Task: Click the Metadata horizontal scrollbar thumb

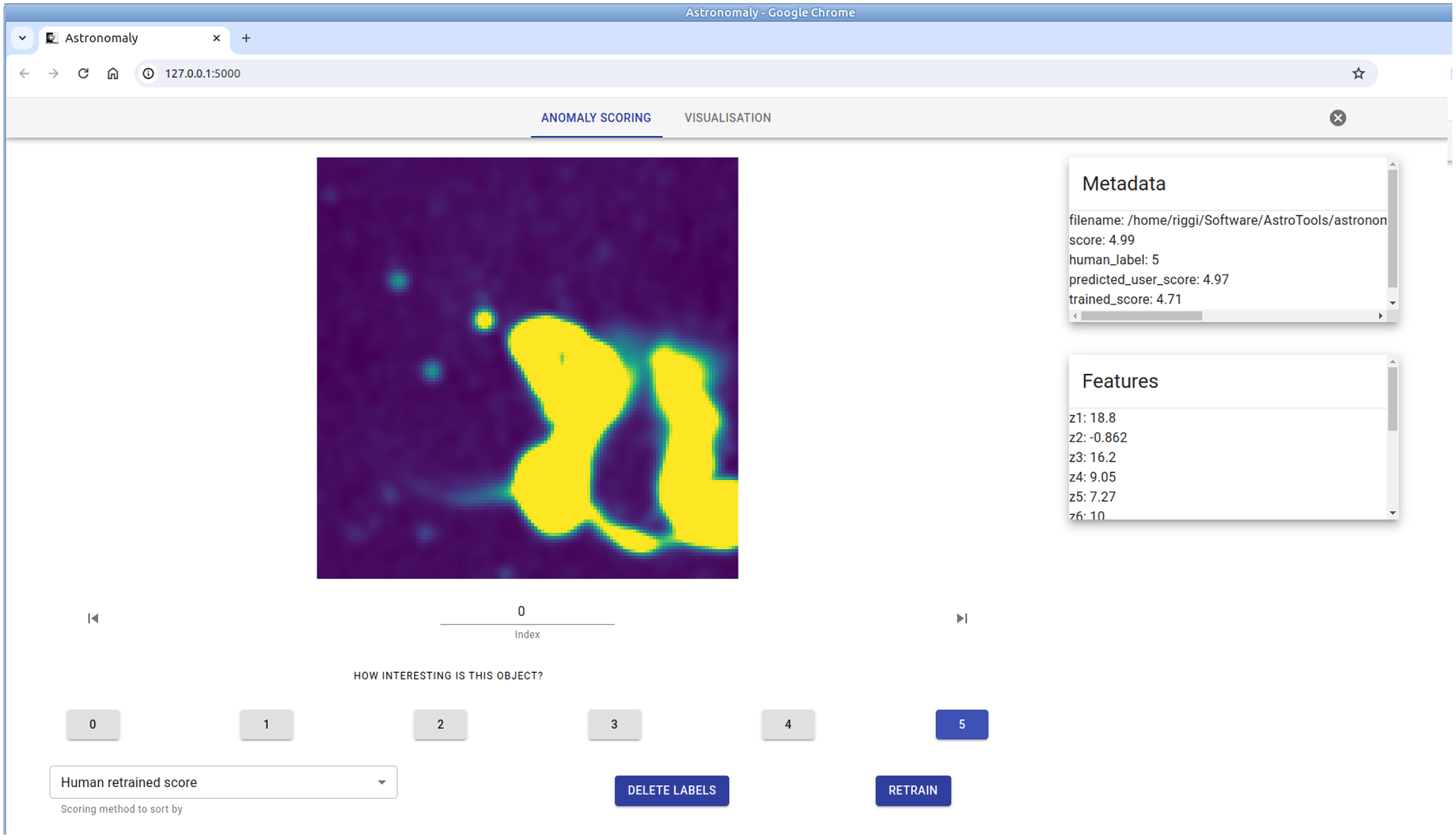Action: 1140,316
